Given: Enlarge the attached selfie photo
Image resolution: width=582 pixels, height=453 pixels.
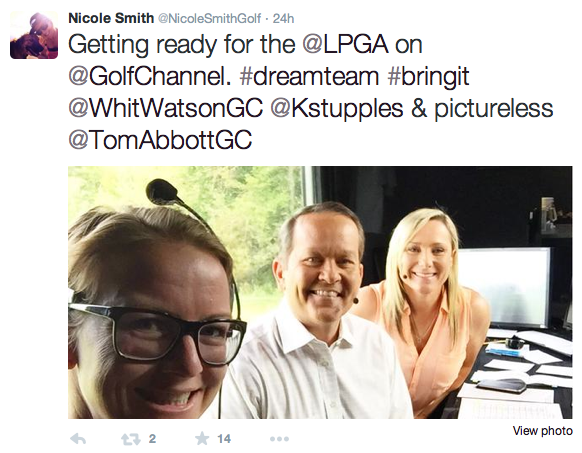Looking at the screenshot, I should (320, 293).
